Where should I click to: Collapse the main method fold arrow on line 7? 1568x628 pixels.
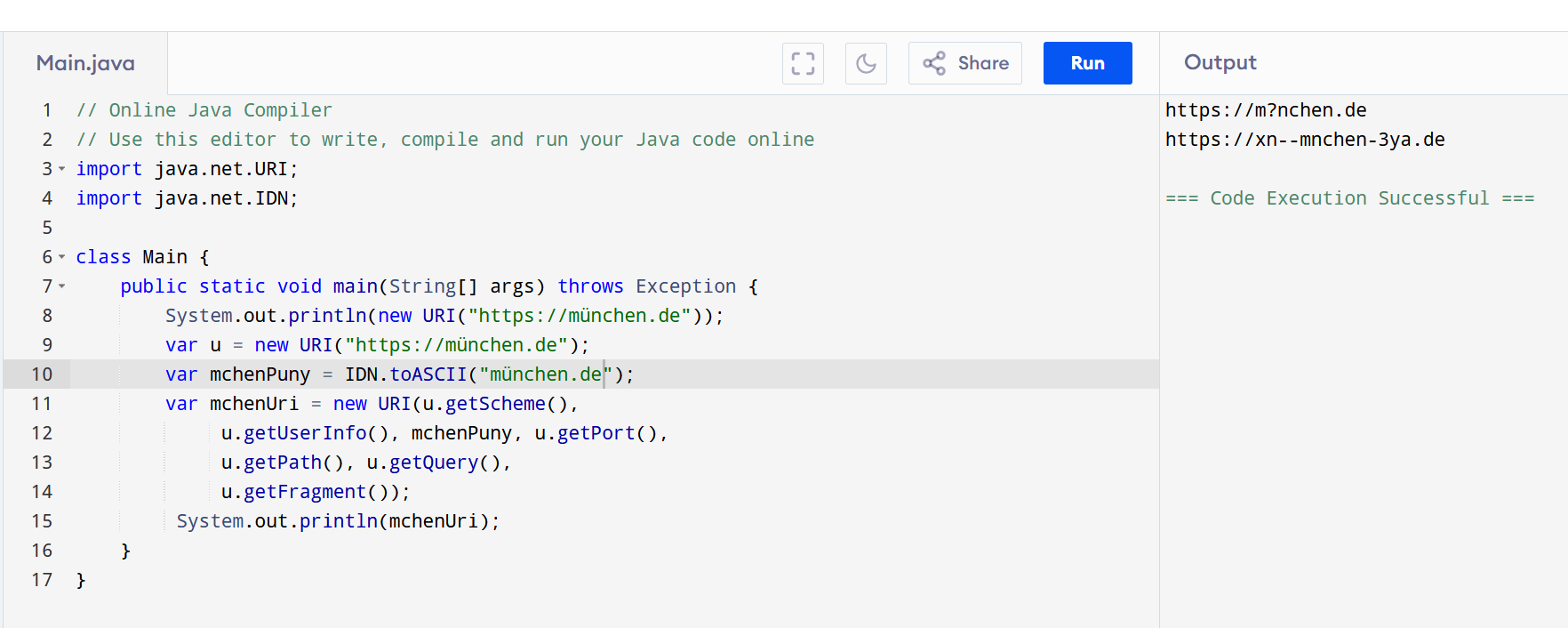point(62,286)
